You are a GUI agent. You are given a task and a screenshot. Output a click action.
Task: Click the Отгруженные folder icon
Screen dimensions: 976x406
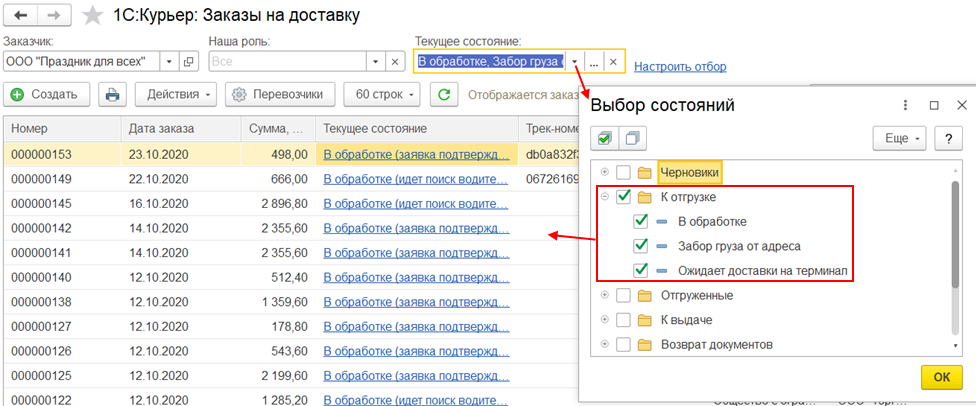(644, 295)
